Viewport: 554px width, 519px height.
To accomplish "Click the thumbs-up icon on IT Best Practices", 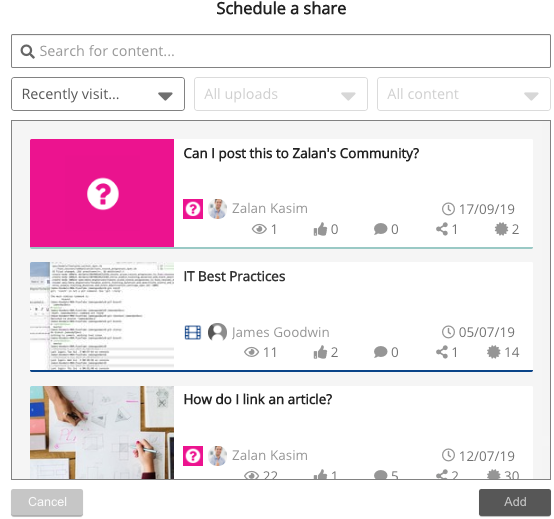I will (x=320, y=352).
